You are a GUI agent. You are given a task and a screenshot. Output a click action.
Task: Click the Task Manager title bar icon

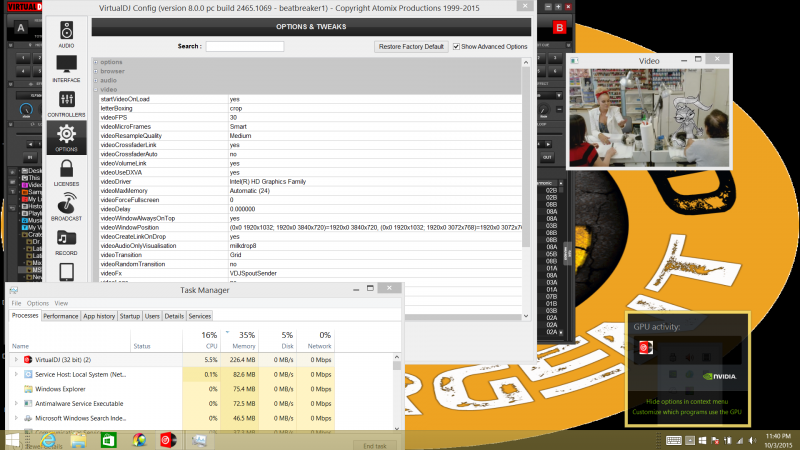[14, 290]
